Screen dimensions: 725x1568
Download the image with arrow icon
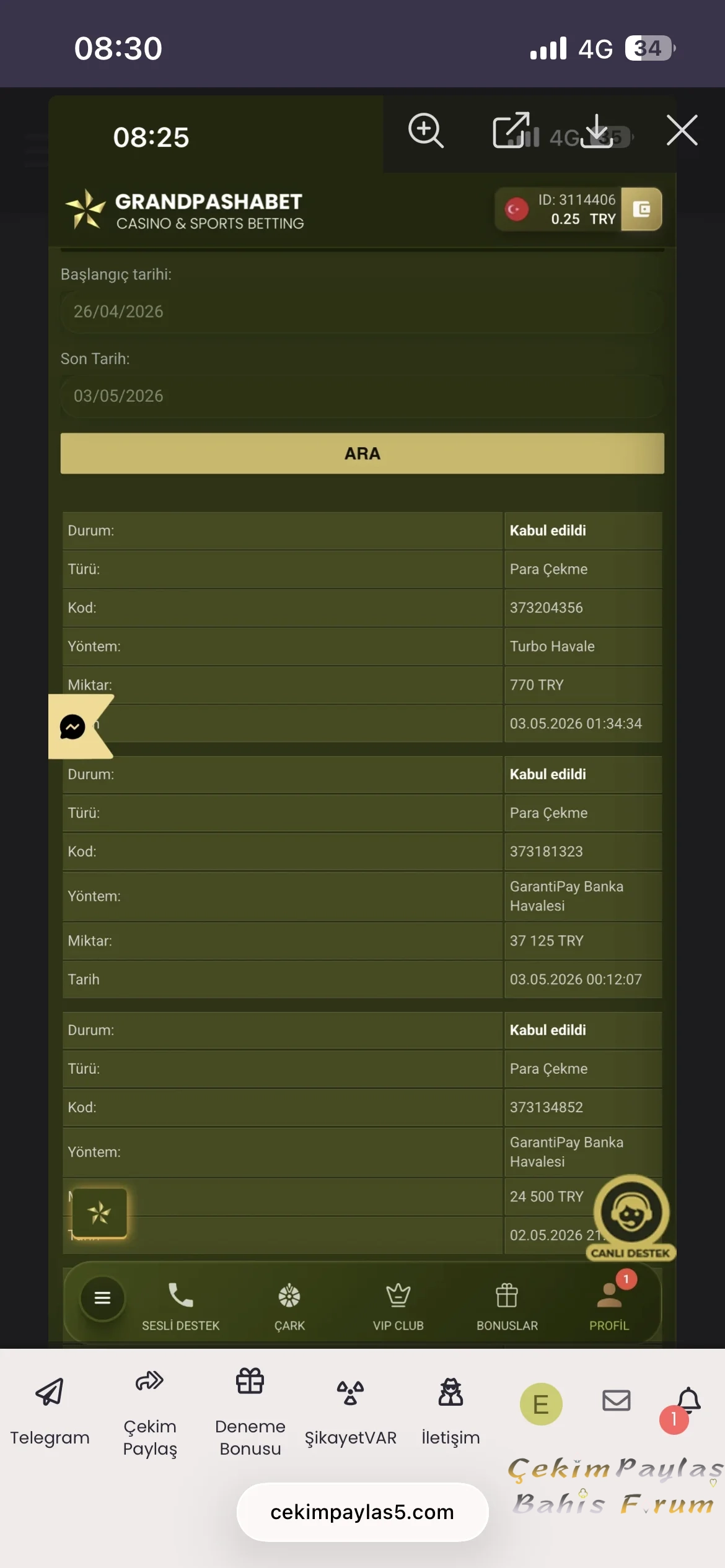pyautogui.click(x=597, y=131)
